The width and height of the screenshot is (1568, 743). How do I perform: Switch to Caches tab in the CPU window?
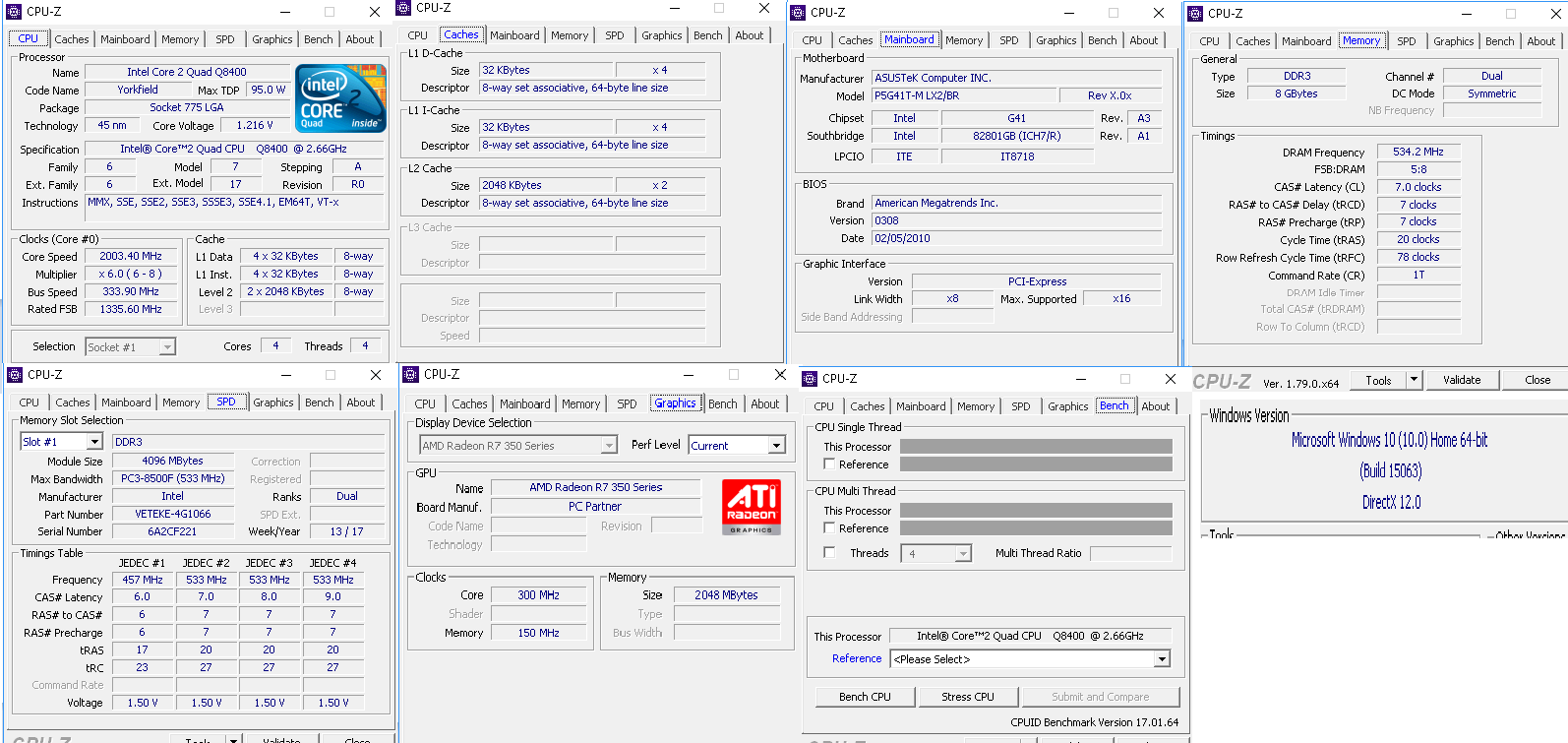click(72, 39)
